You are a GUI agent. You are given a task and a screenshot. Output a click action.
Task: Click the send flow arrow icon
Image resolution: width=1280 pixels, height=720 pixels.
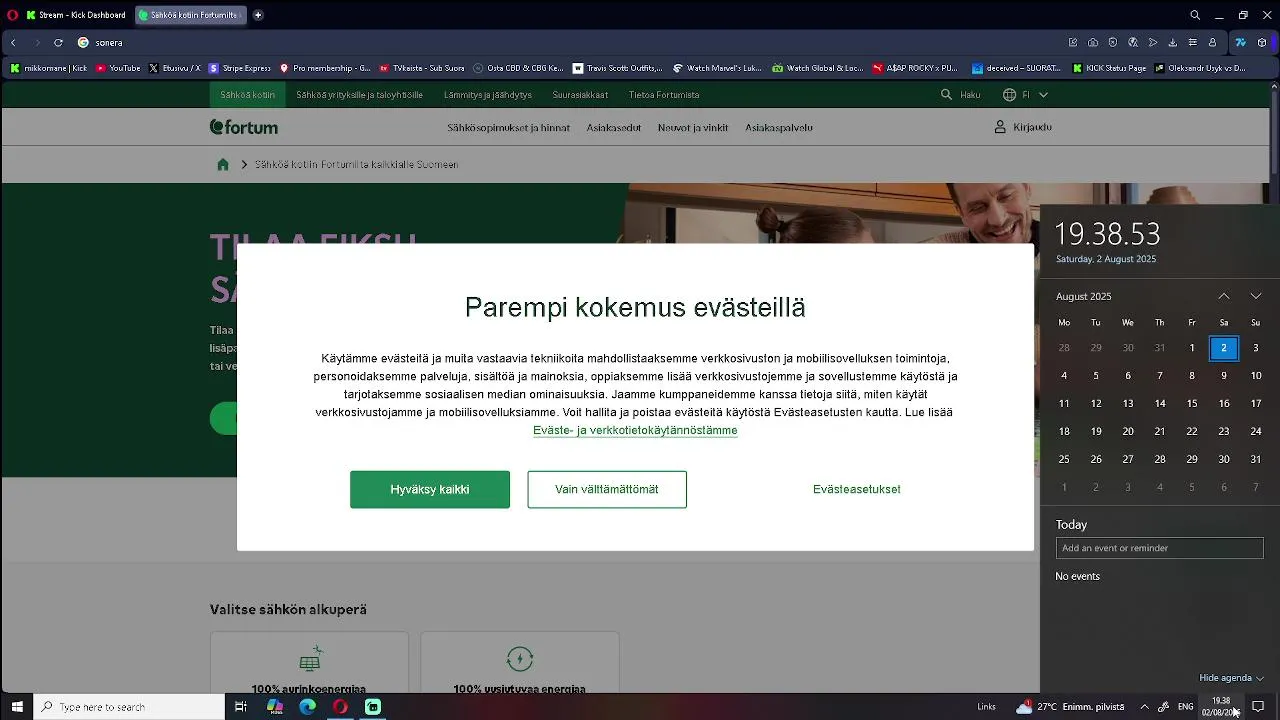coord(1153,43)
